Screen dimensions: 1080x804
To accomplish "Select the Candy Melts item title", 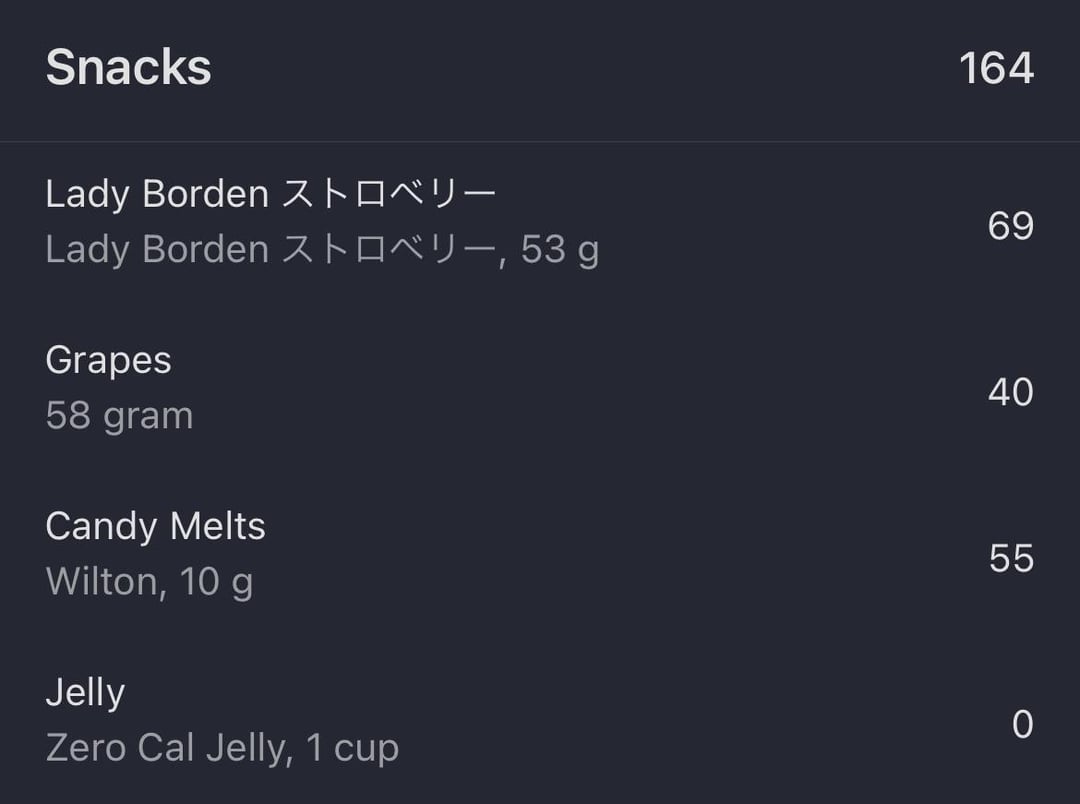I will tap(156, 526).
